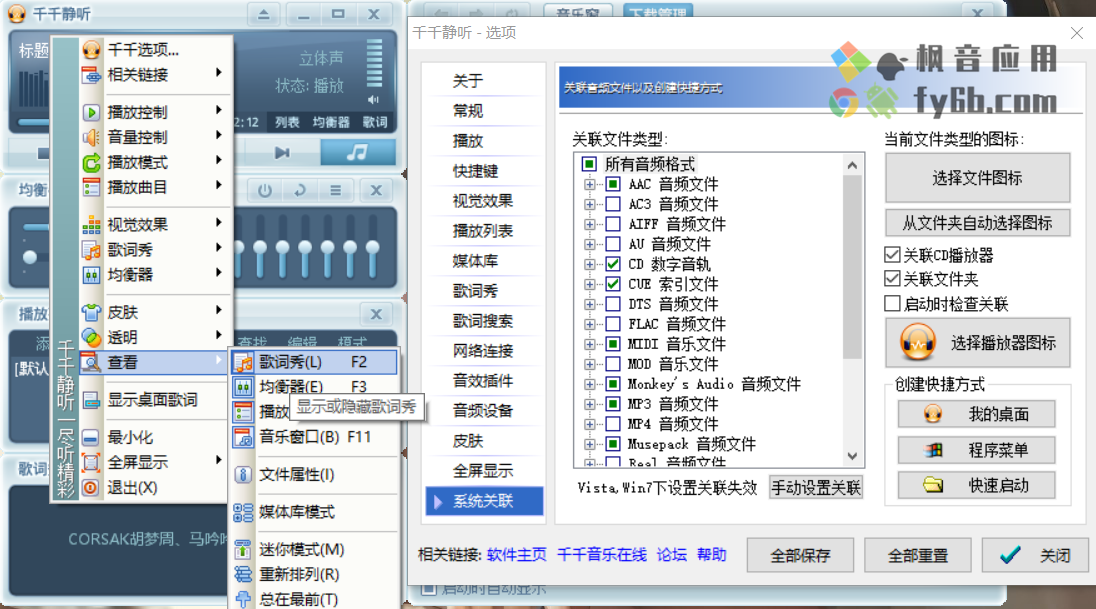This screenshot has width=1096, height=609.
Task: Click the 显示桌面歌词 icon
Action: [x=92, y=400]
